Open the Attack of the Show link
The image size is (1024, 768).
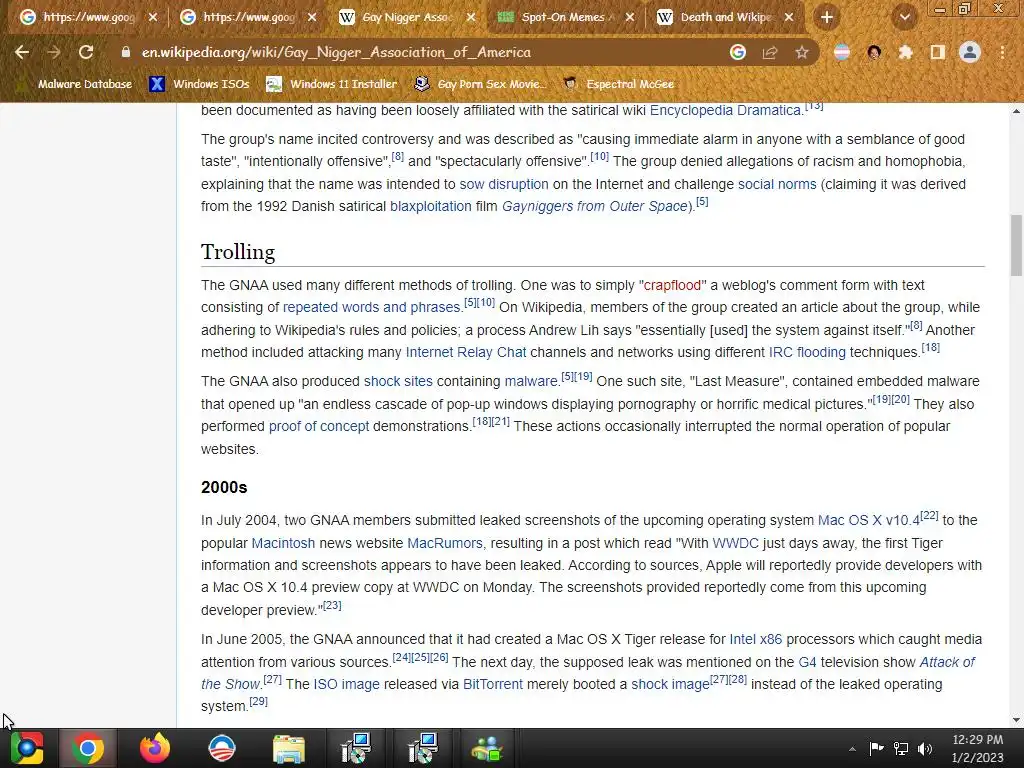pyautogui.click(x=947, y=662)
